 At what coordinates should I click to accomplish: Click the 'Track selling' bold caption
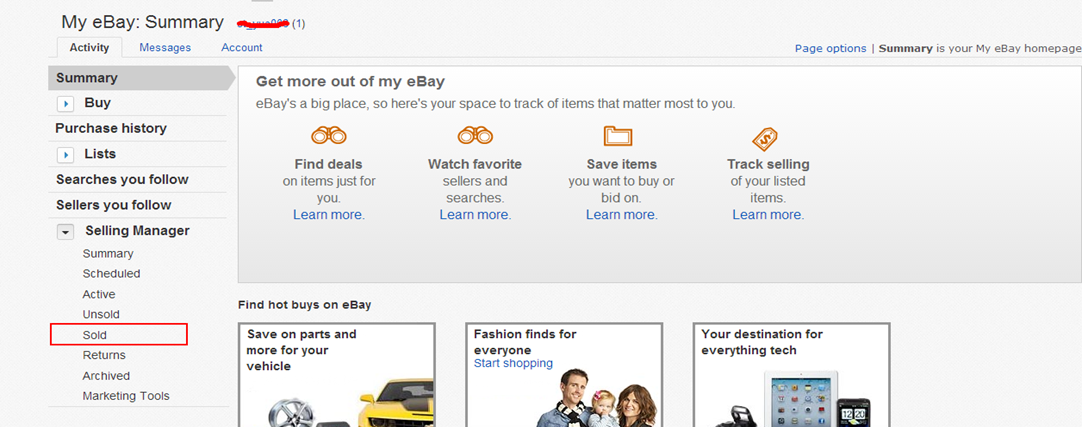pyautogui.click(x=768, y=164)
